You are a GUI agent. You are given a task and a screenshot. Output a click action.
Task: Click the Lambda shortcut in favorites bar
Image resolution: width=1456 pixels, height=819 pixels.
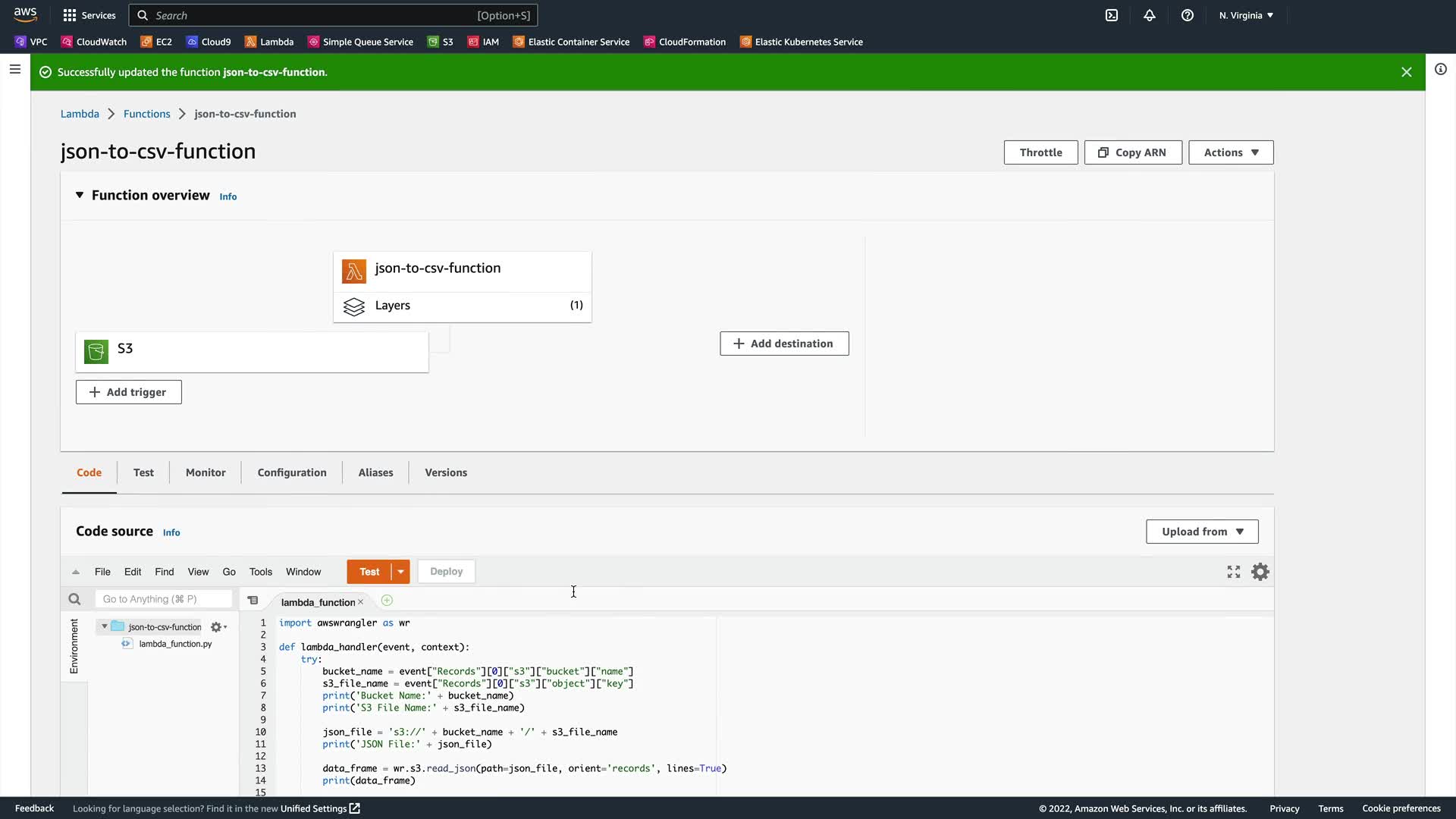[269, 42]
